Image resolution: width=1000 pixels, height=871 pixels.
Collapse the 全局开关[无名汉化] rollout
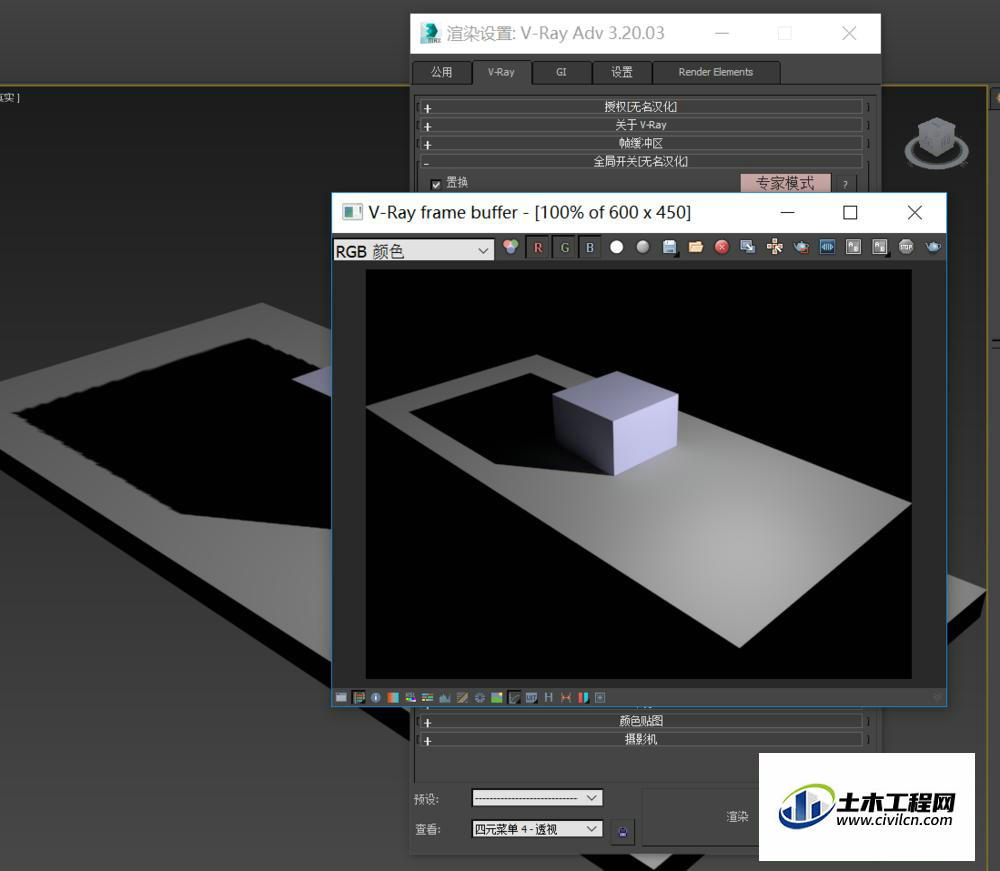(x=641, y=161)
